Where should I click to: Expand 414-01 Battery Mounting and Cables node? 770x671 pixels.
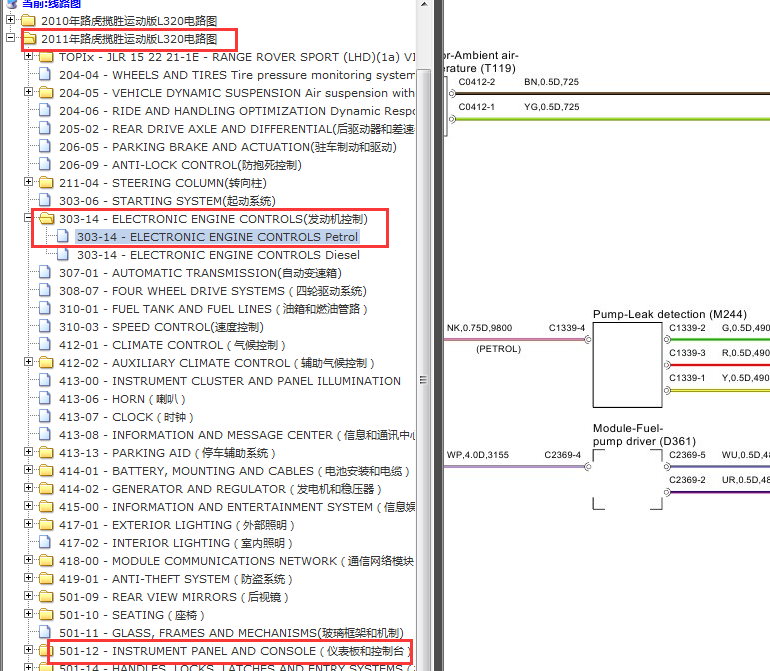(28, 470)
